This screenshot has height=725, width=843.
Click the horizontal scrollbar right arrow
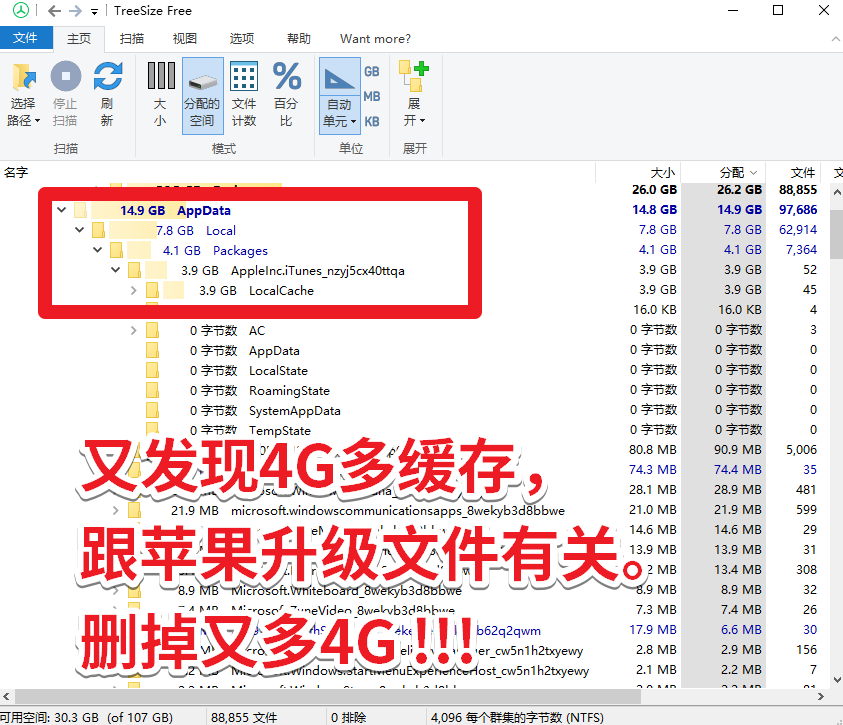click(x=820, y=697)
